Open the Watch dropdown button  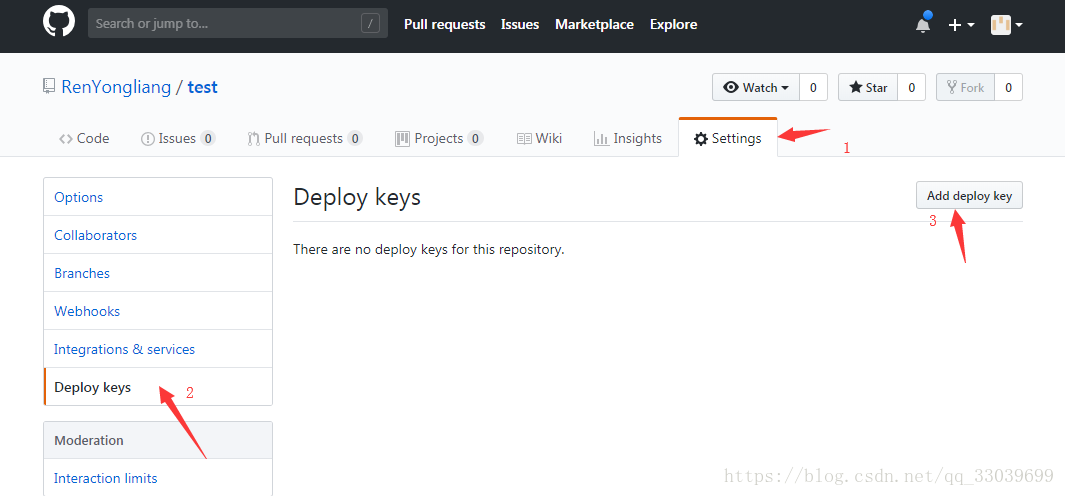pos(756,87)
